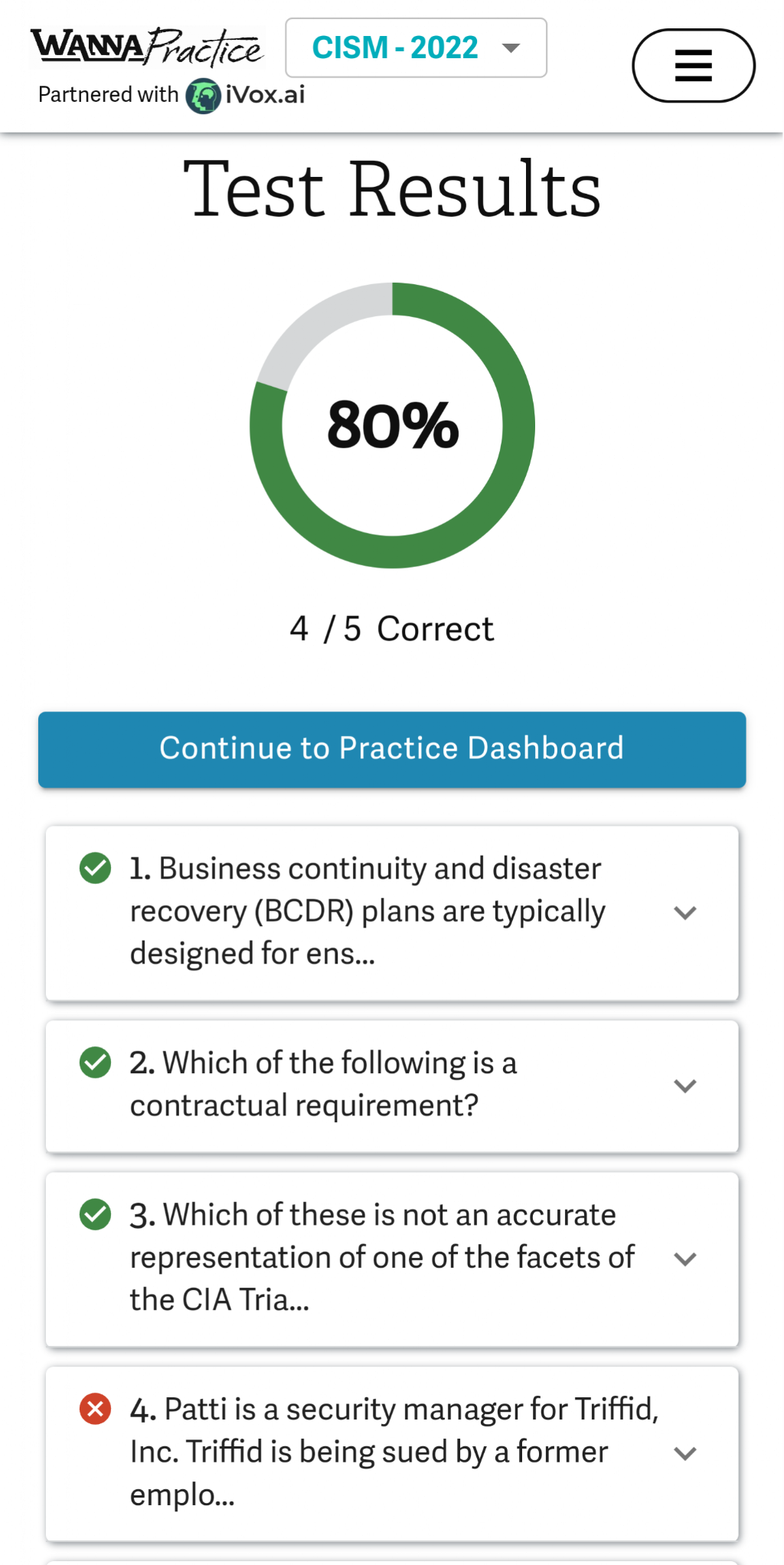Click green checkmark on question 1
784x1565 pixels.
click(96, 868)
